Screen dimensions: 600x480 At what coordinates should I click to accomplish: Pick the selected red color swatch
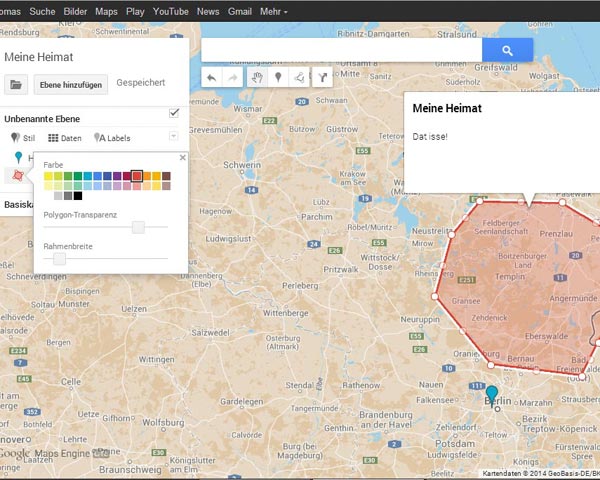coord(137,176)
